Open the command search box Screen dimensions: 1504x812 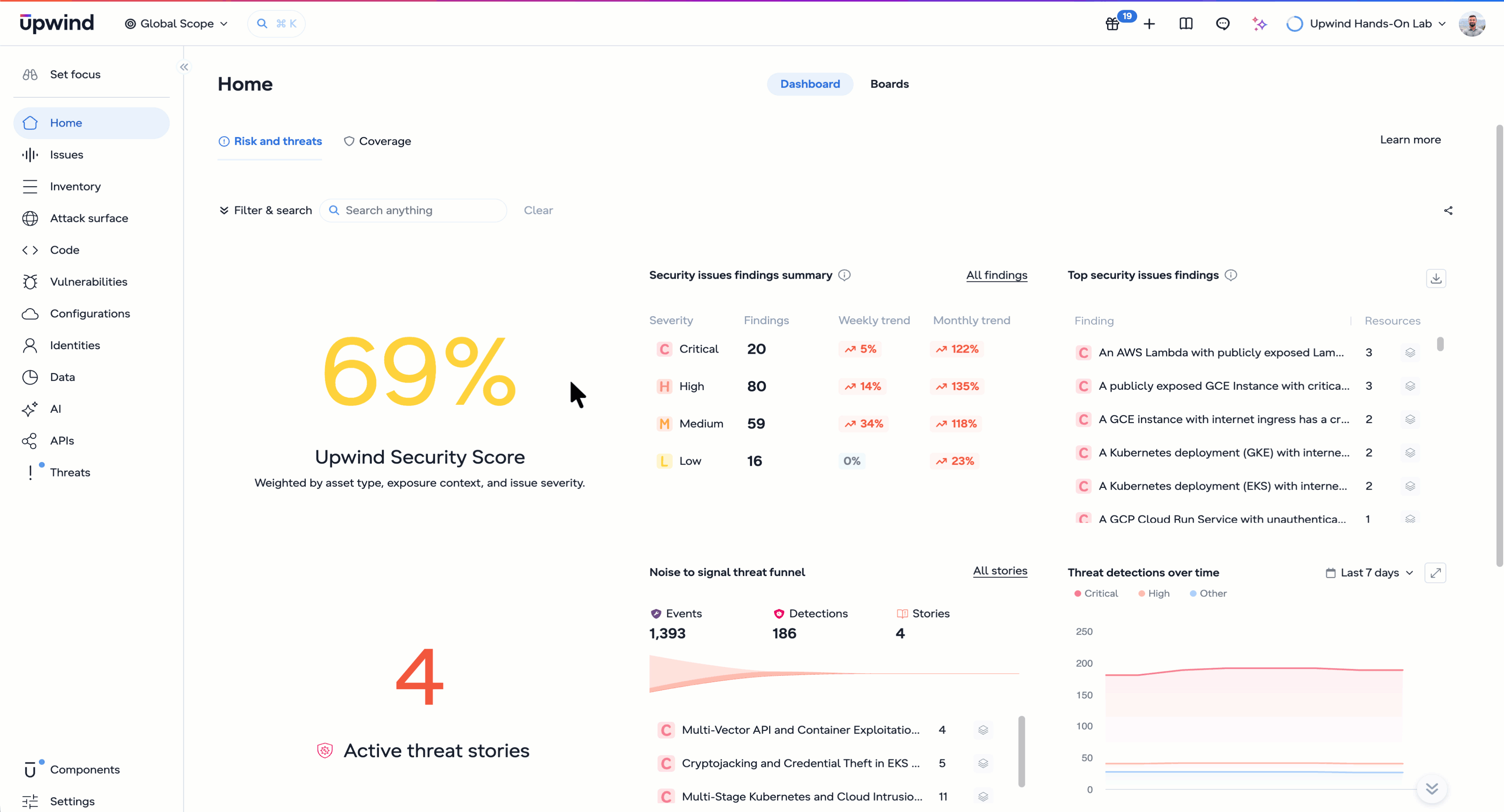(x=276, y=24)
